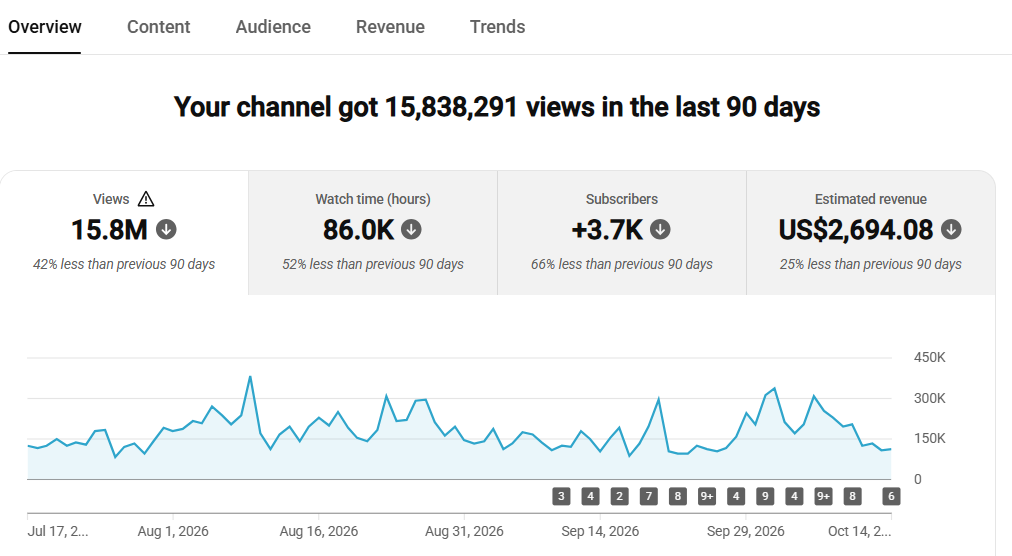Click the 450K axis label
1012x556 pixels.
pyautogui.click(x=929, y=357)
